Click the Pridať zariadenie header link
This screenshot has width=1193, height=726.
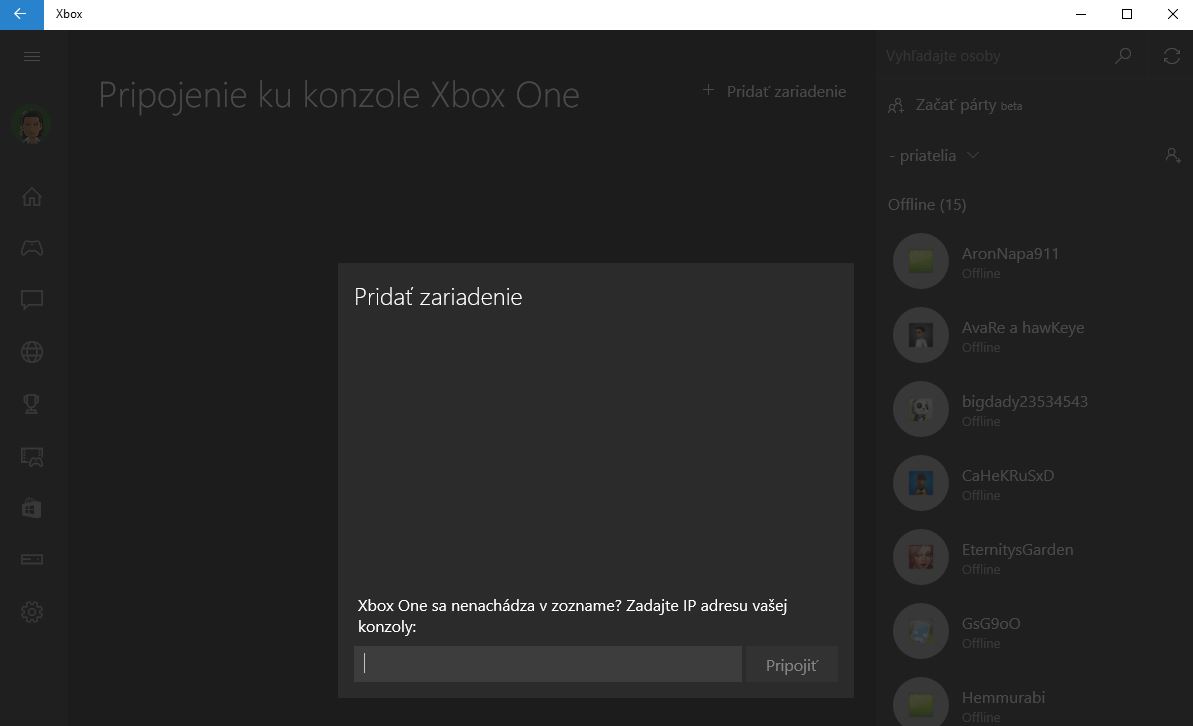point(786,91)
